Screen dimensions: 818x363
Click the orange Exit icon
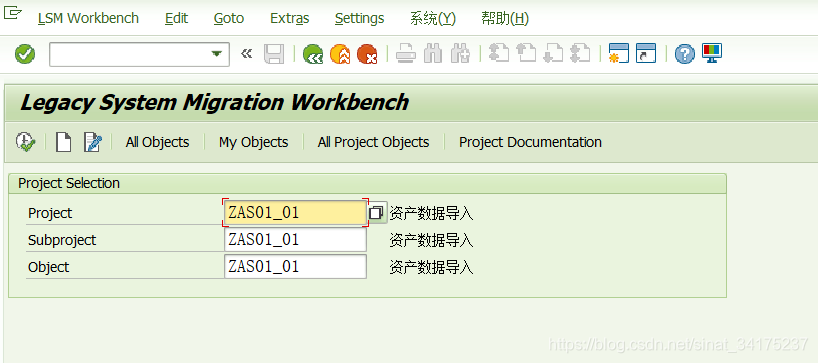click(340, 54)
